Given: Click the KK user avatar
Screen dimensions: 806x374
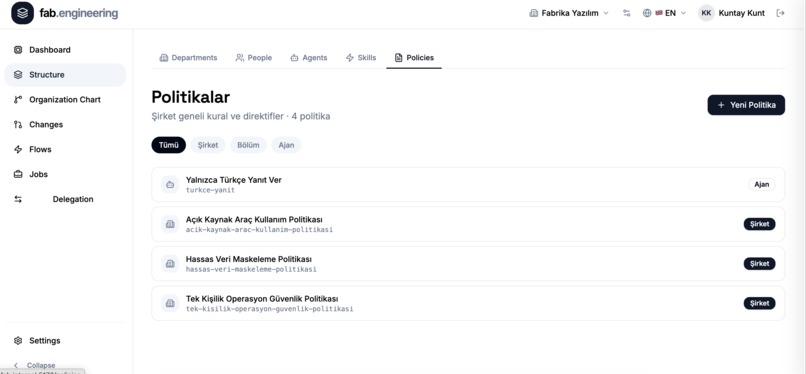Looking at the screenshot, I should 706,13.
